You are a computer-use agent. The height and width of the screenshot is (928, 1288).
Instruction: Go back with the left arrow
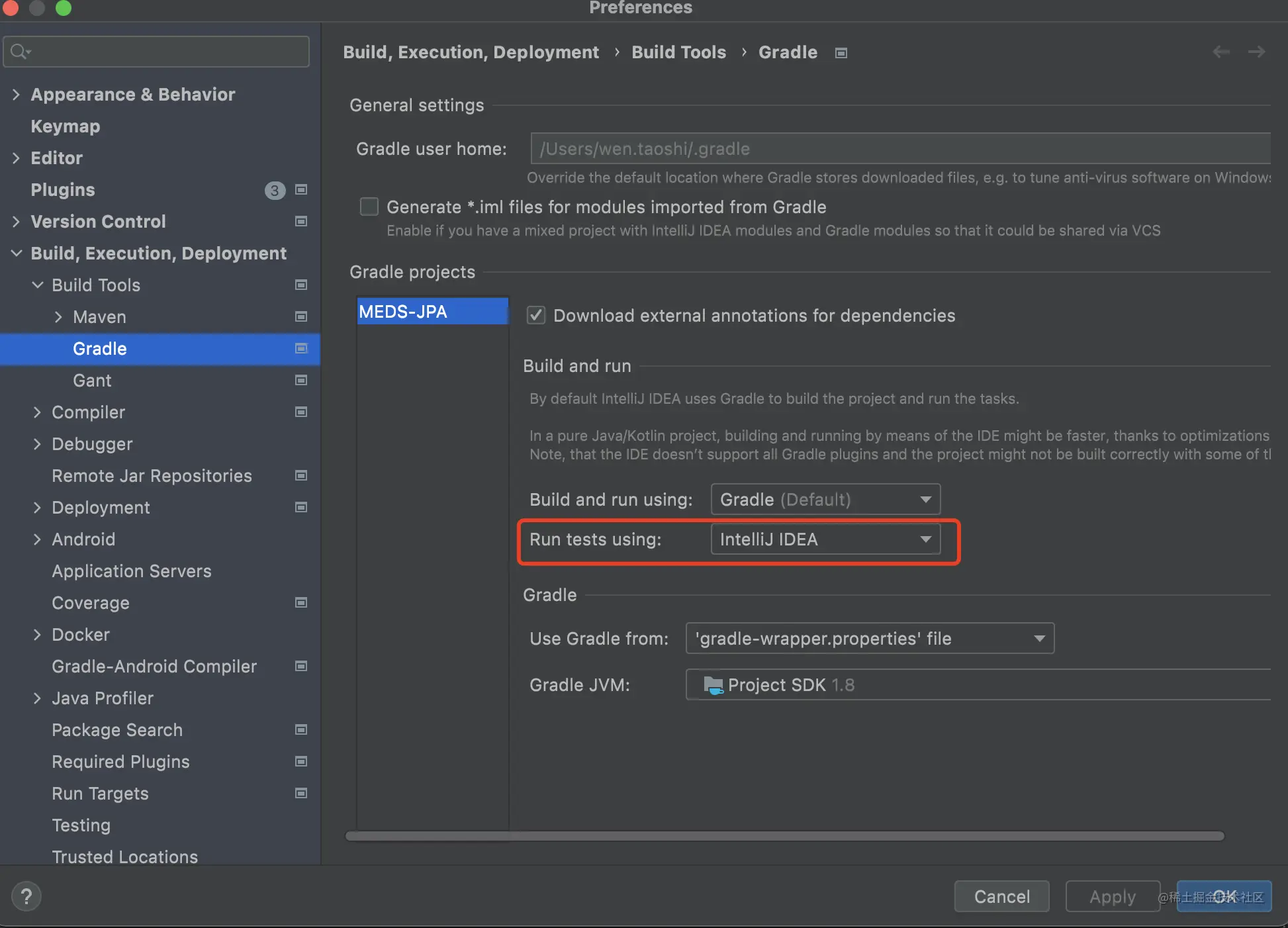click(x=1221, y=52)
